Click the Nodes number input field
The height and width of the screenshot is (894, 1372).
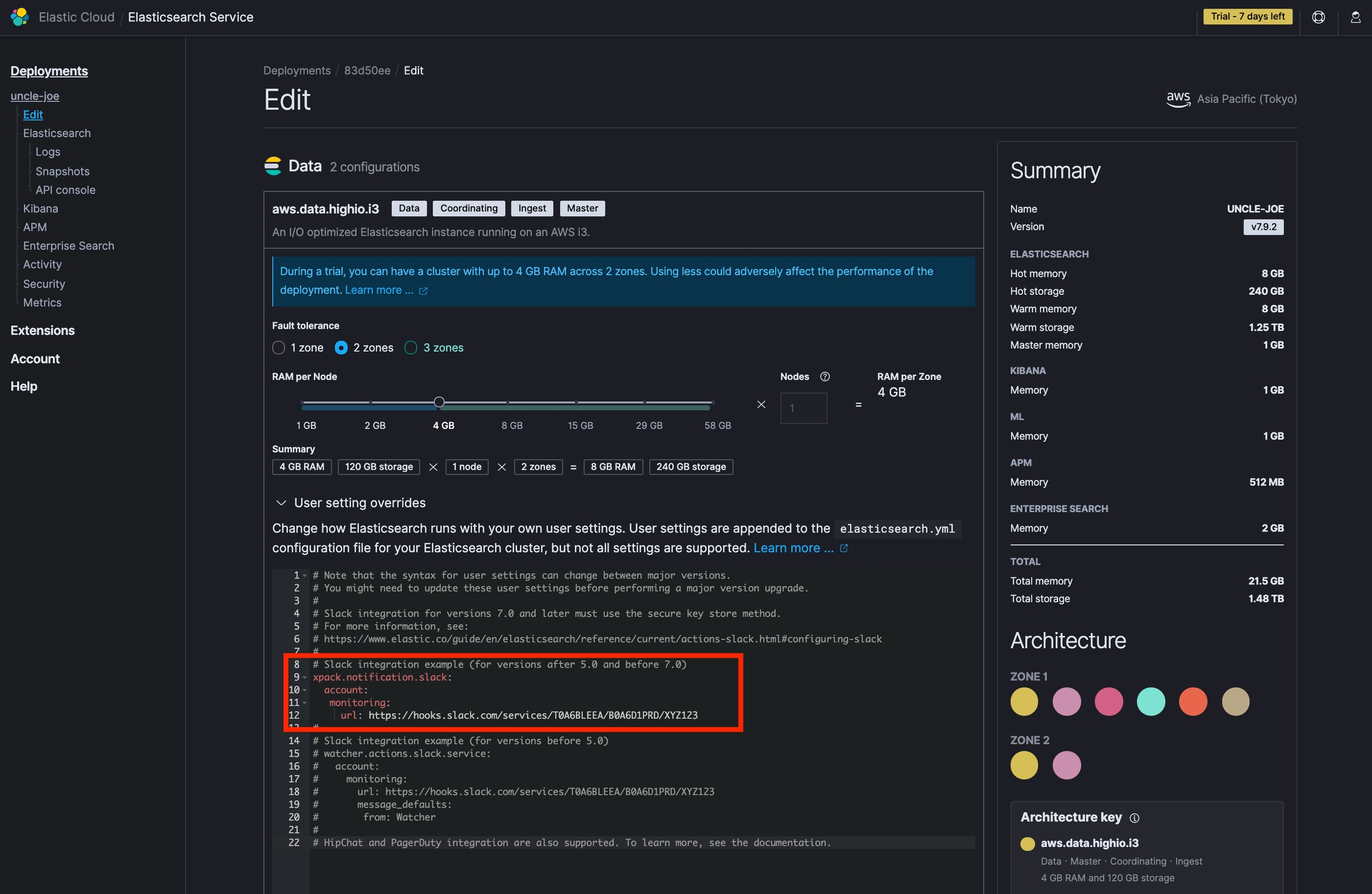tap(803, 408)
